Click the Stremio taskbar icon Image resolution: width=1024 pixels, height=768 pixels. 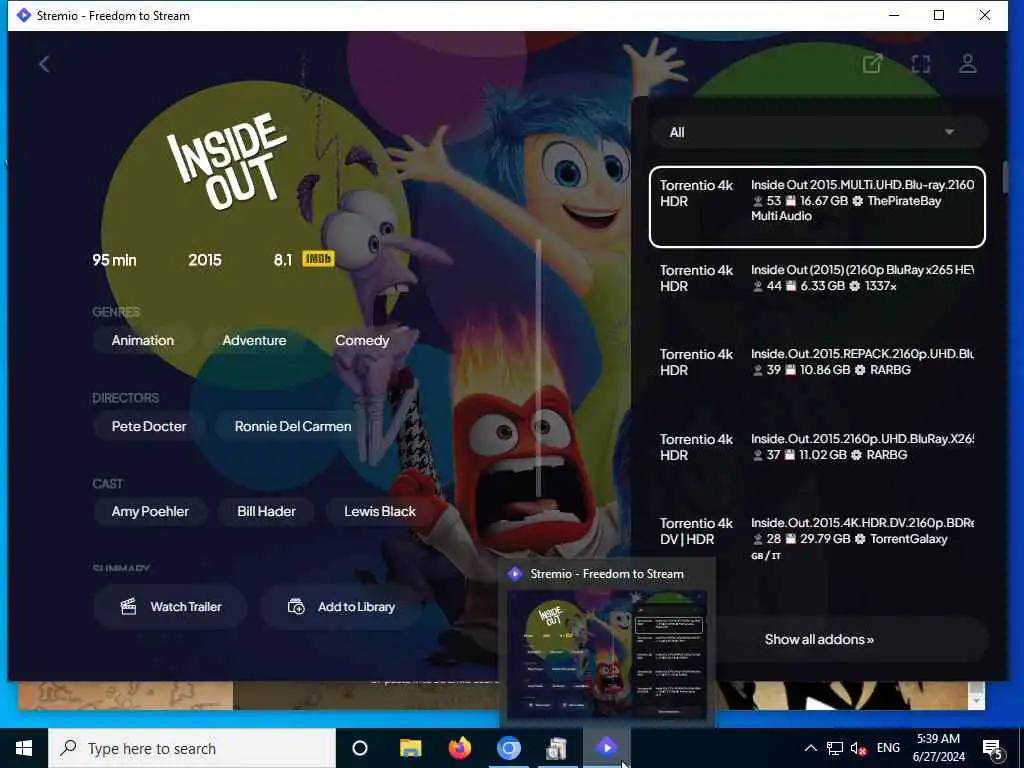(x=606, y=748)
